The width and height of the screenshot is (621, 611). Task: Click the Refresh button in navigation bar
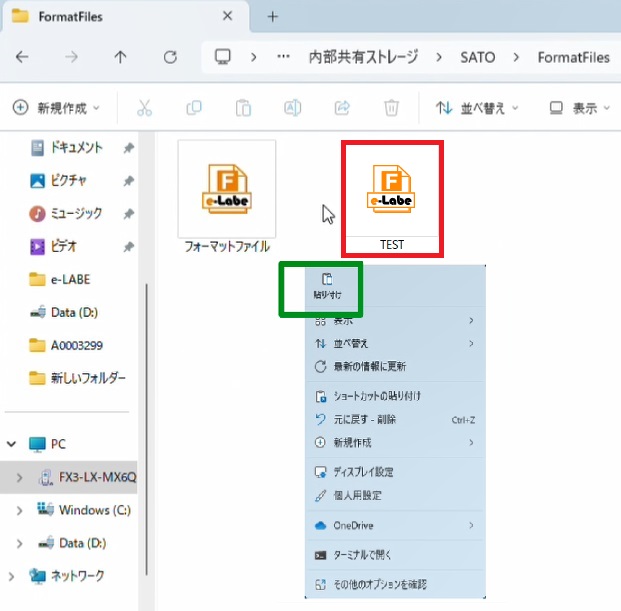(x=170, y=57)
